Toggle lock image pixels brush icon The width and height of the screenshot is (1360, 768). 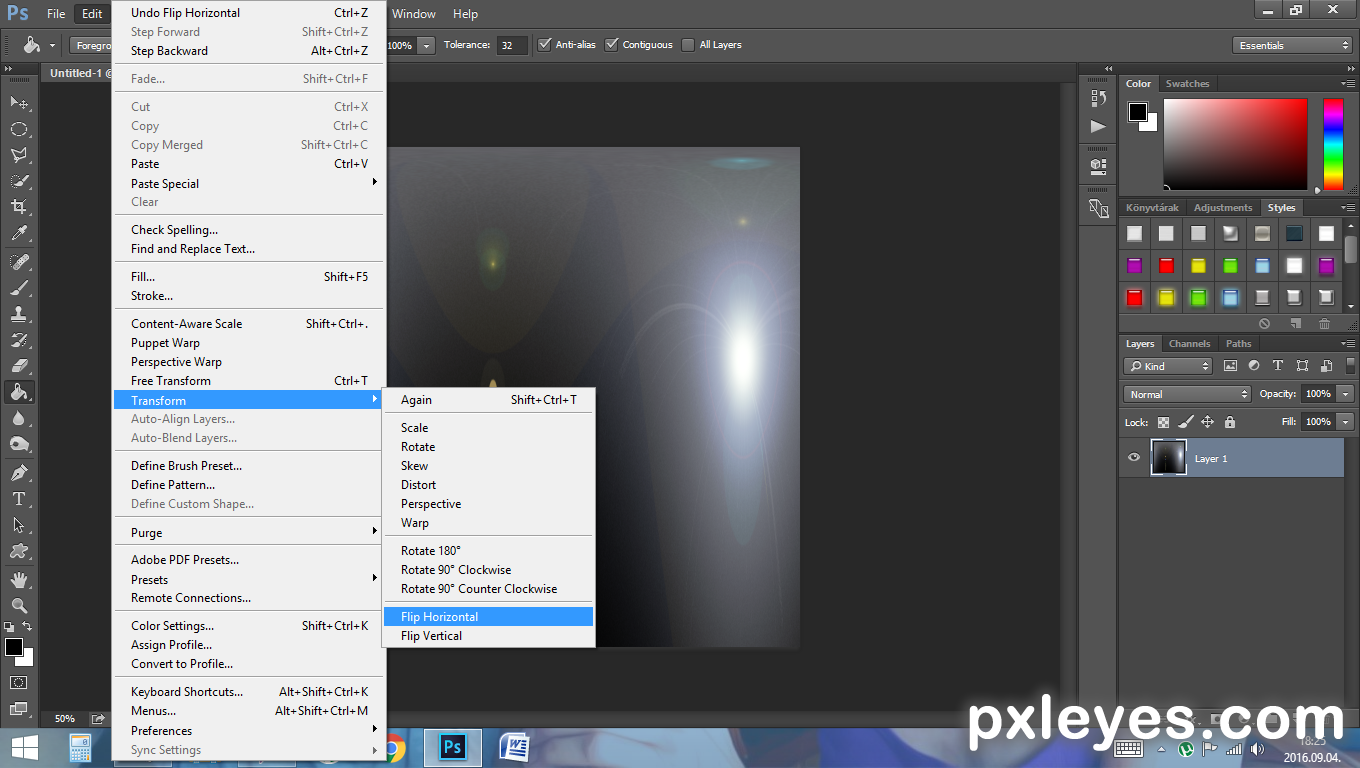coord(1185,422)
